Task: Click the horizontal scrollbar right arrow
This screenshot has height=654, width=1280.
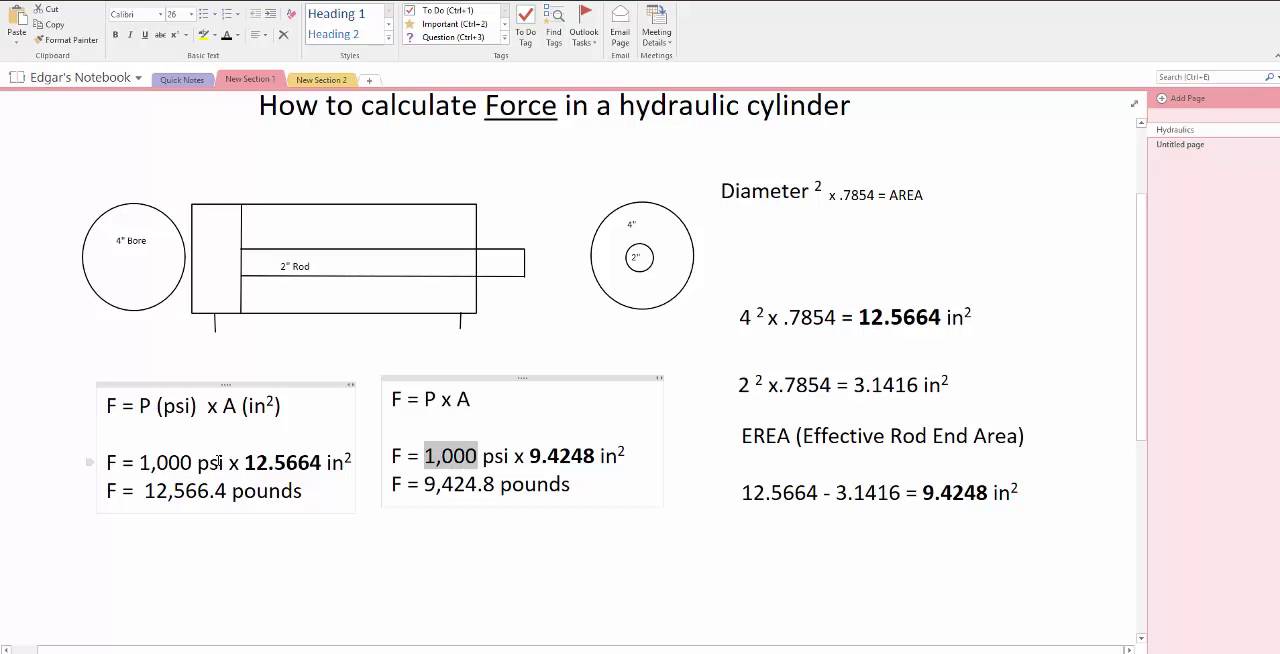Action: click(x=1130, y=649)
